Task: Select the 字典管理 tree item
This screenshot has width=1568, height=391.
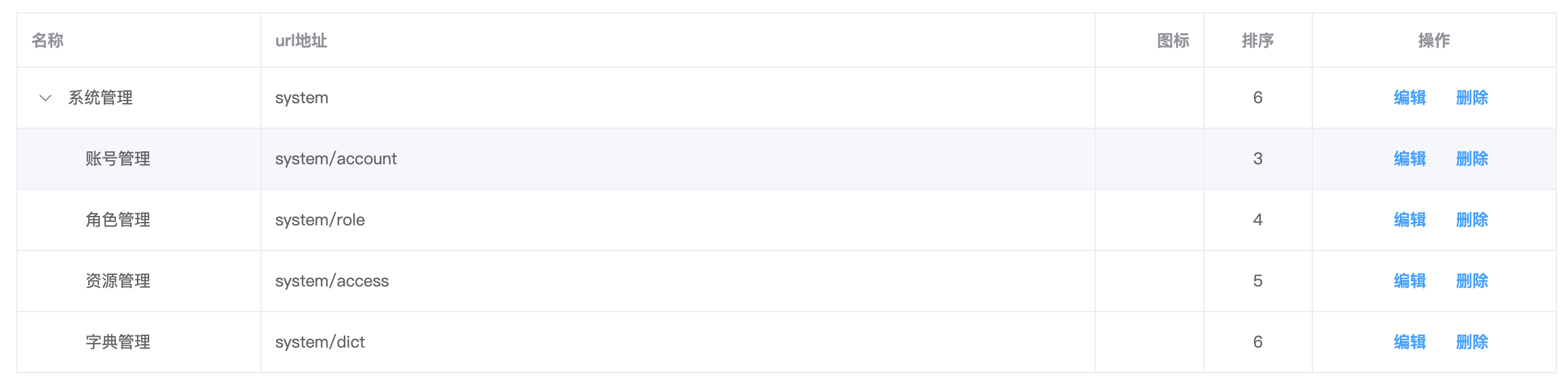Action: [x=118, y=342]
